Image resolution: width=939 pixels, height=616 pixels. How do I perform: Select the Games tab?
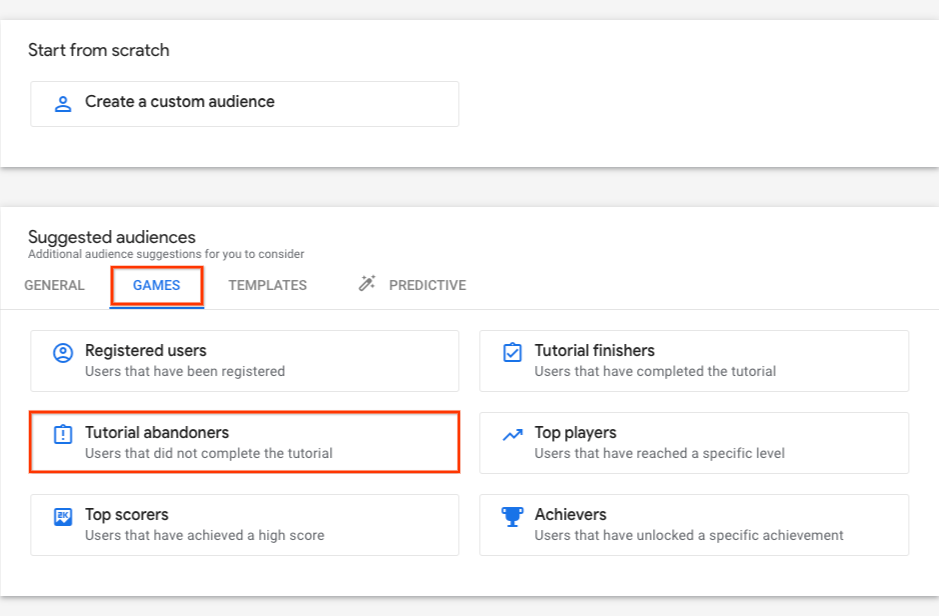pyautogui.click(x=156, y=286)
